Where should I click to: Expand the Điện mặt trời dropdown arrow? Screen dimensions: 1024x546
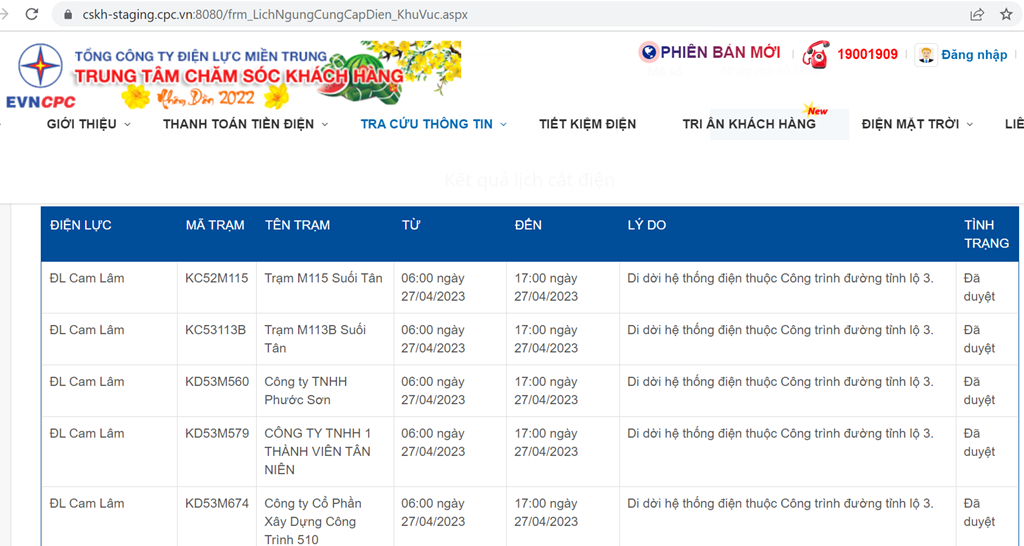[x=970, y=125]
